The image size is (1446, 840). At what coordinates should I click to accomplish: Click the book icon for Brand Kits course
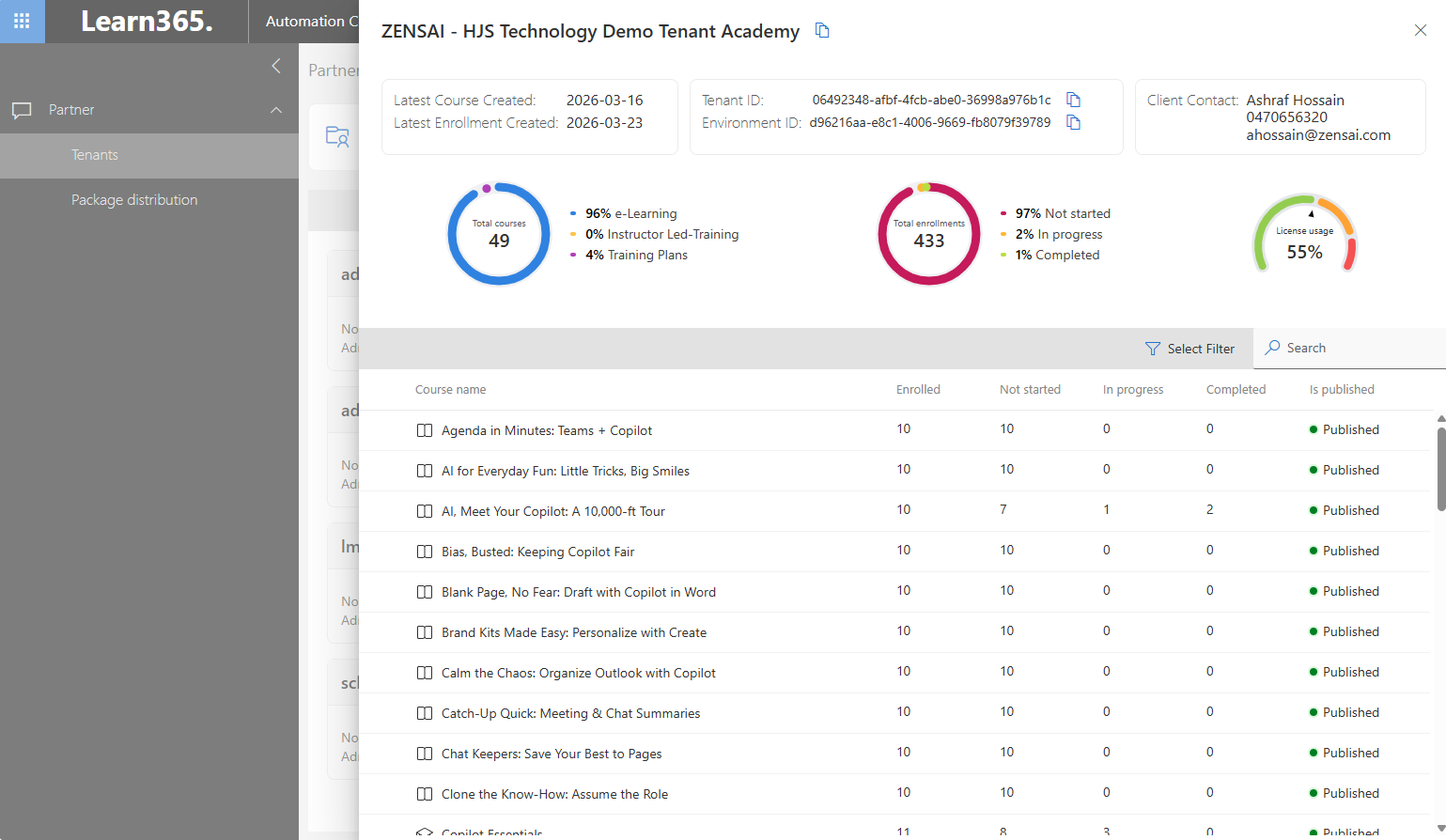(425, 632)
